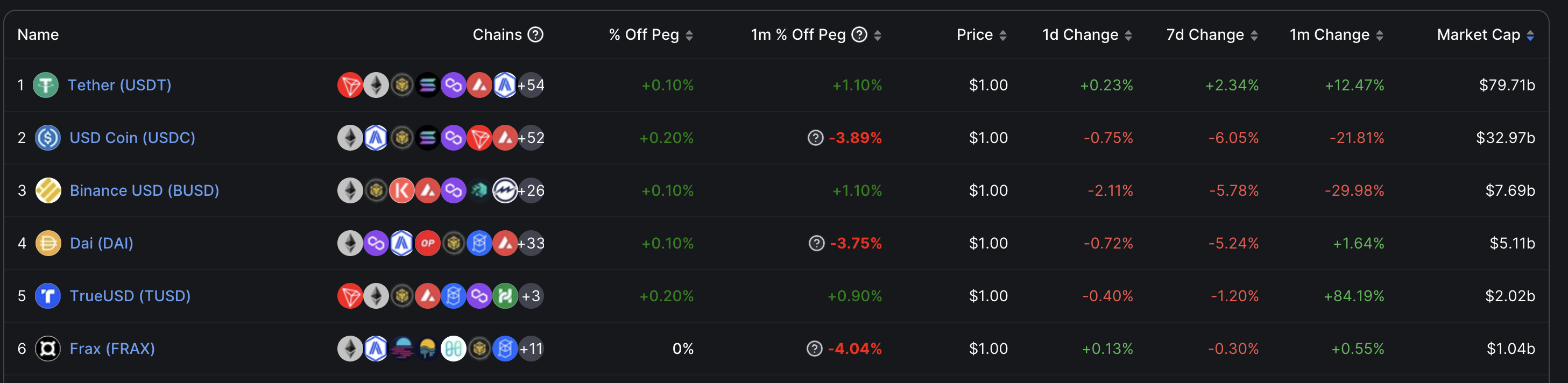Expand the +54 hidden chains for Tether
The width and height of the screenshot is (1568, 383).
[x=531, y=85]
